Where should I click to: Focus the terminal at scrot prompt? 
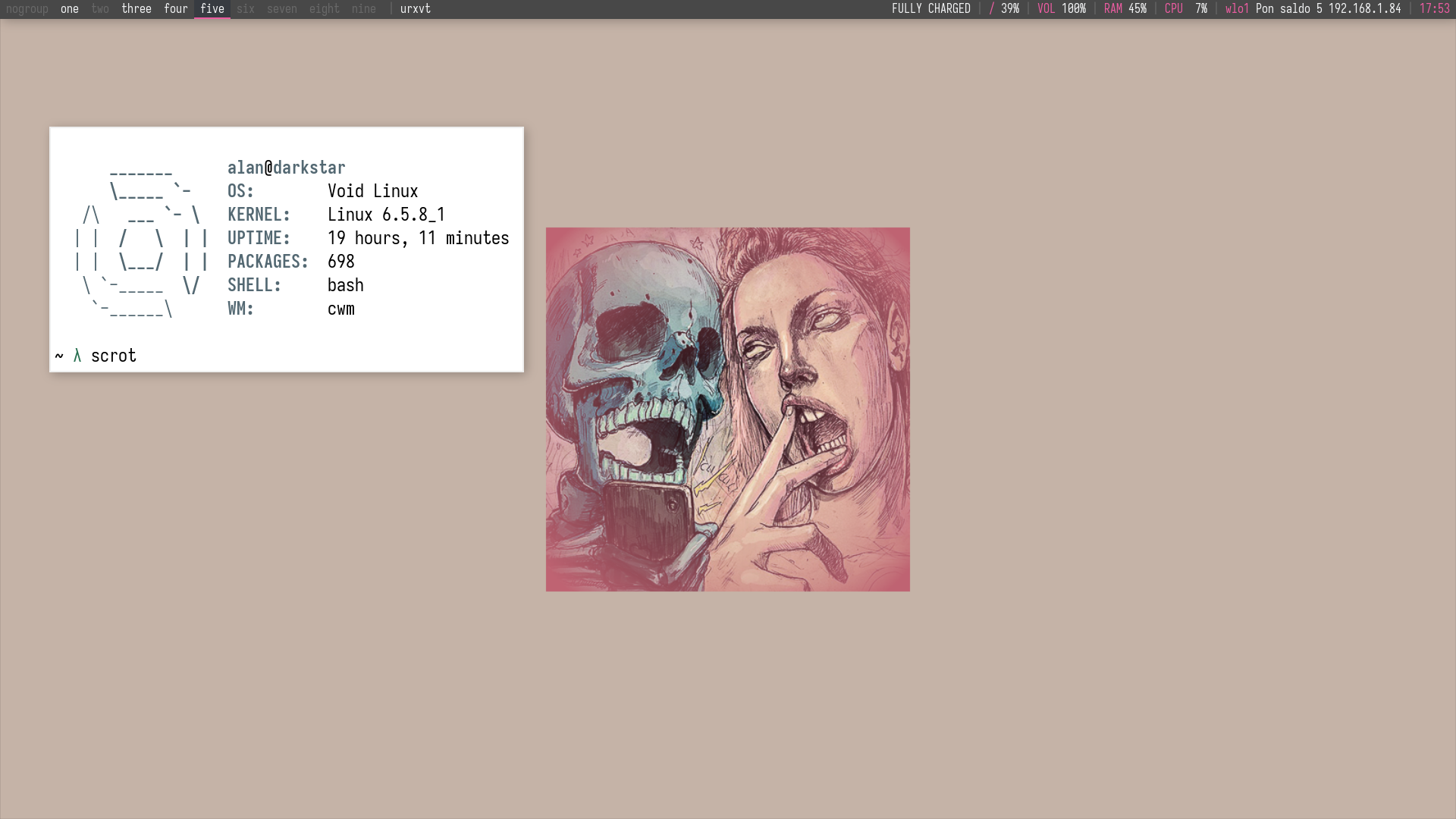point(114,356)
